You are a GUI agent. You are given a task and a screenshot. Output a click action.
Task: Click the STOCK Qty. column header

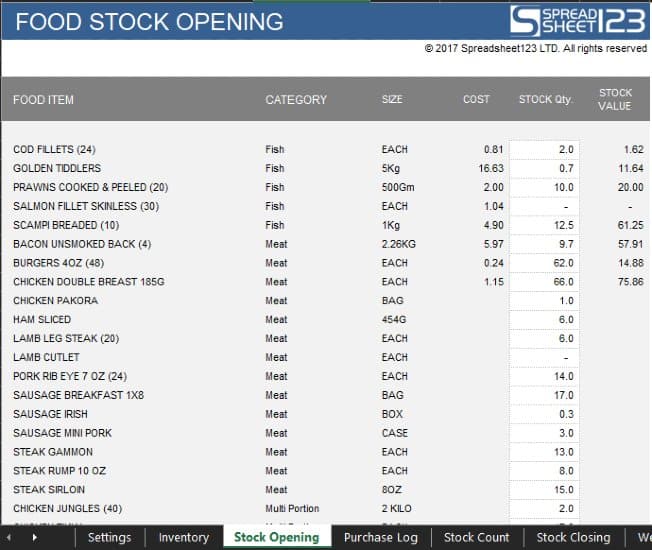coord(545,99)
